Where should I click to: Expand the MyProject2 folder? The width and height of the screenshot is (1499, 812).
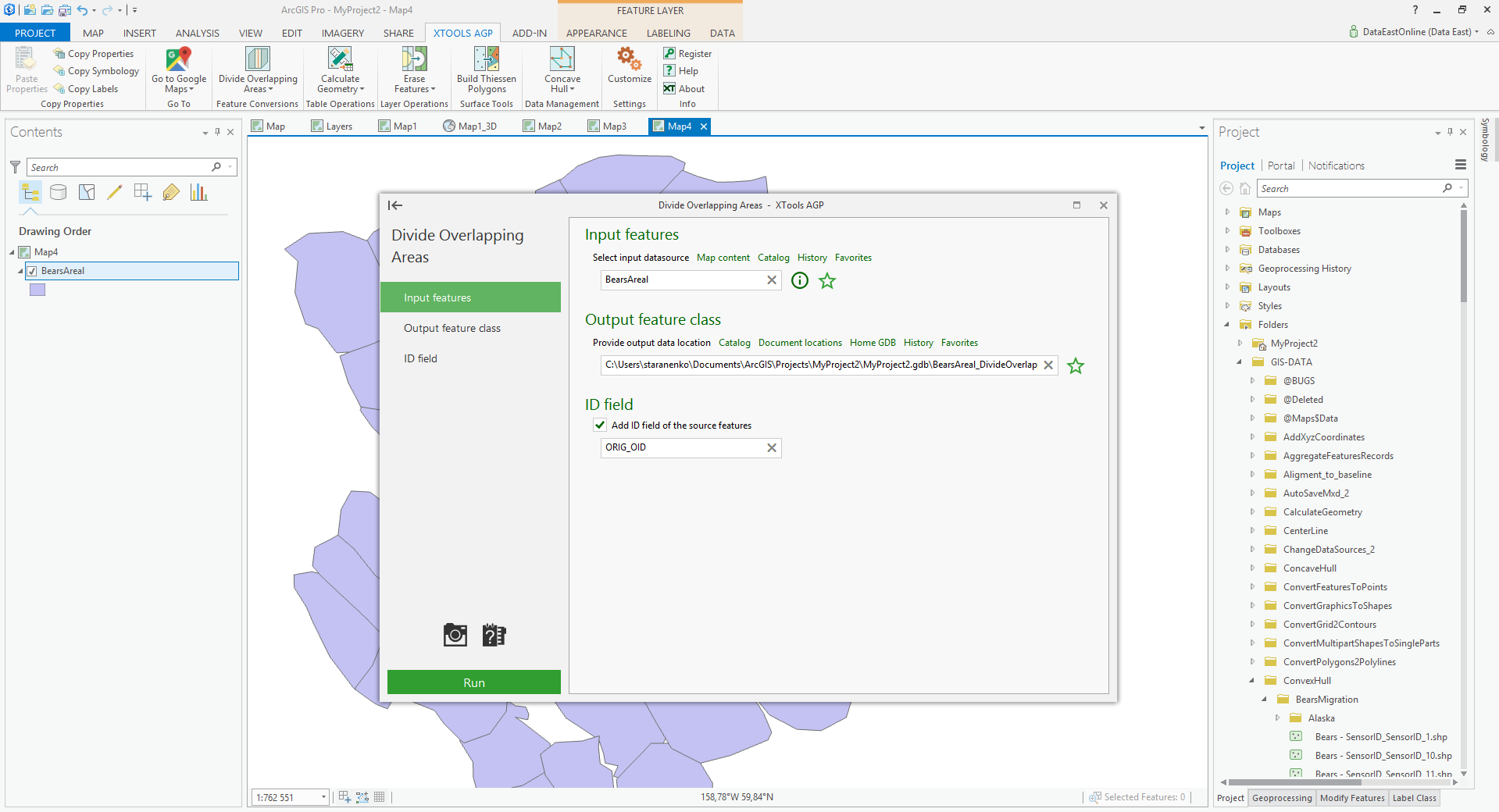click(1240, 344)
